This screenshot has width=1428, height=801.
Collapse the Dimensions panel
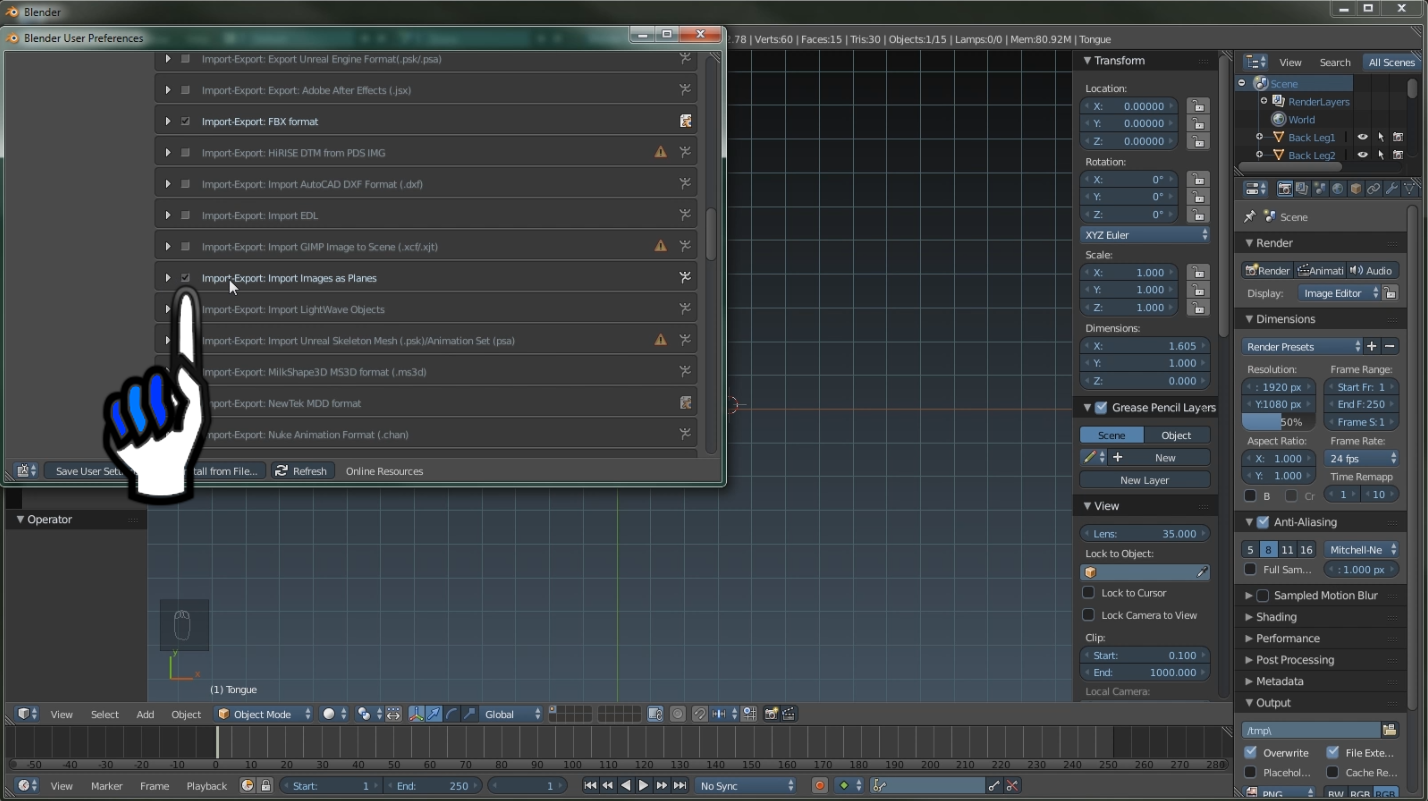click(1250, 319)
